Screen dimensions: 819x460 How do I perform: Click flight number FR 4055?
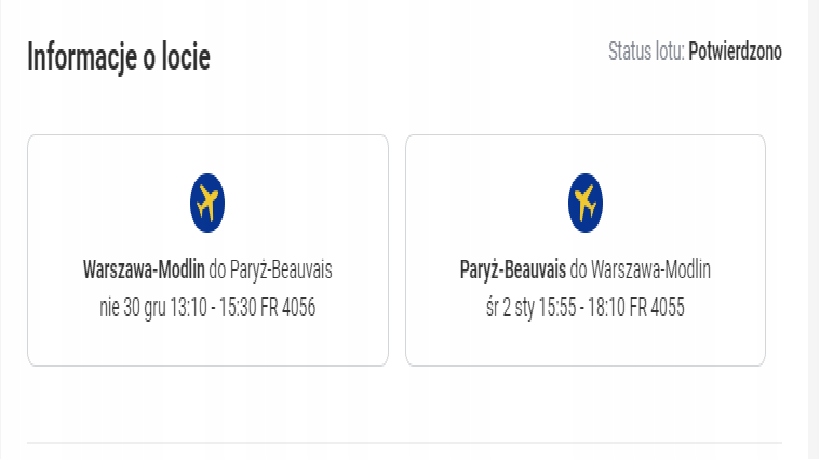(657, 307)
